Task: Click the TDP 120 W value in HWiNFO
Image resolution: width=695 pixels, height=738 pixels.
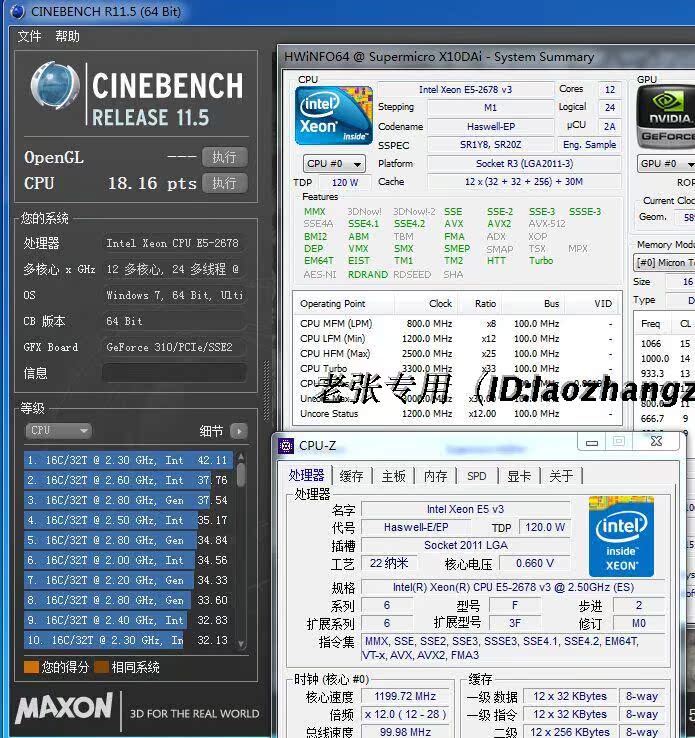Action: click(344, 182)
